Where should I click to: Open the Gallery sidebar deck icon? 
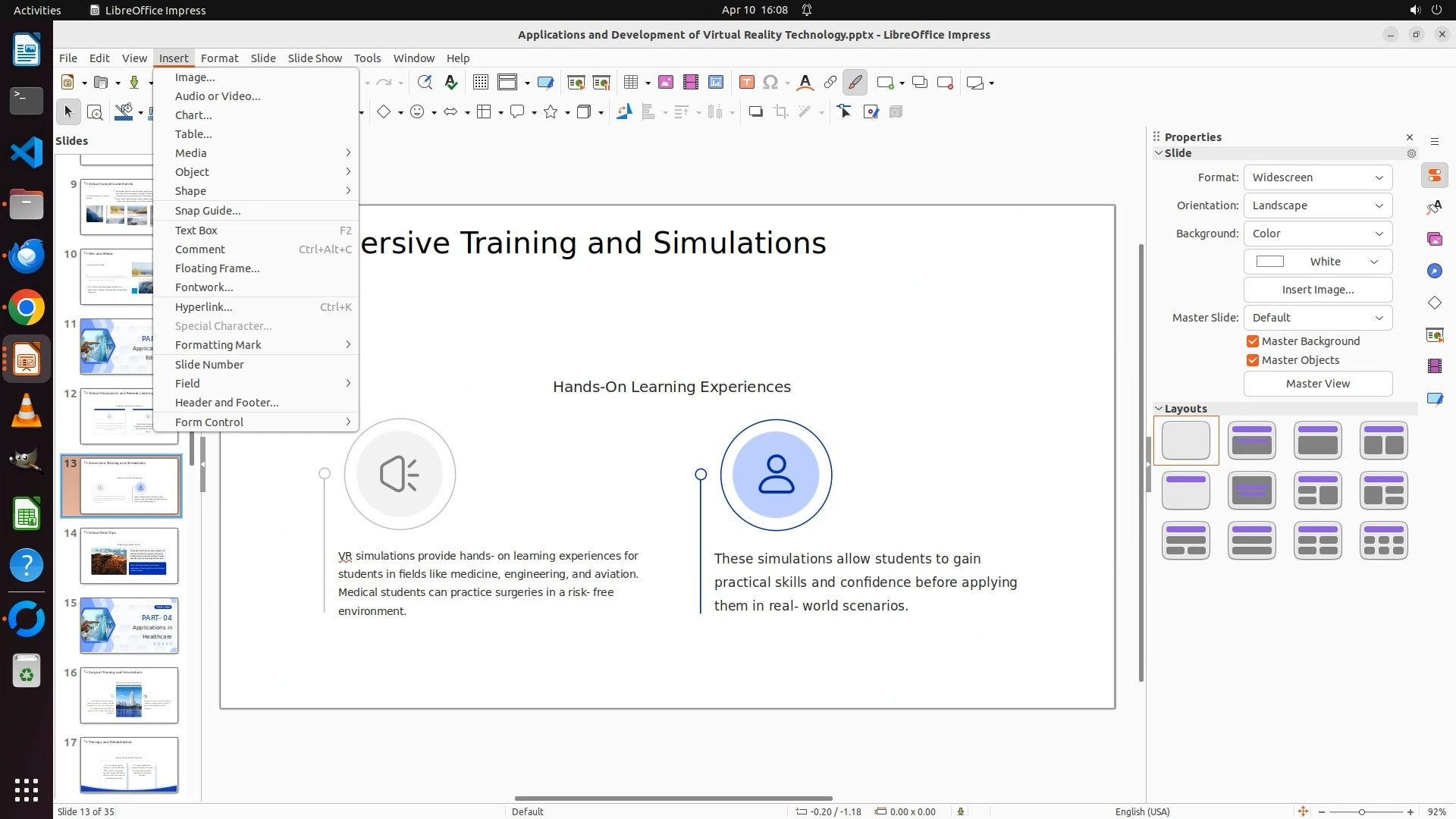1434,240
